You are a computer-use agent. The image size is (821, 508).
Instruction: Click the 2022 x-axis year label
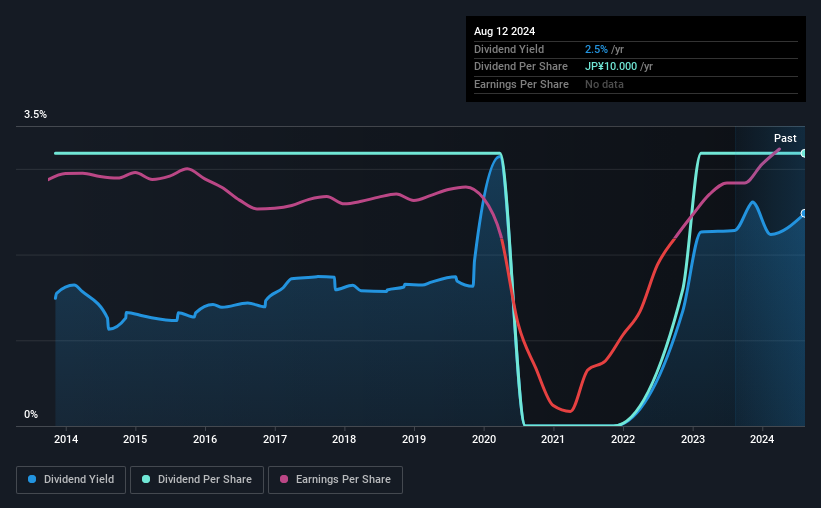click(x=623, y=439)
